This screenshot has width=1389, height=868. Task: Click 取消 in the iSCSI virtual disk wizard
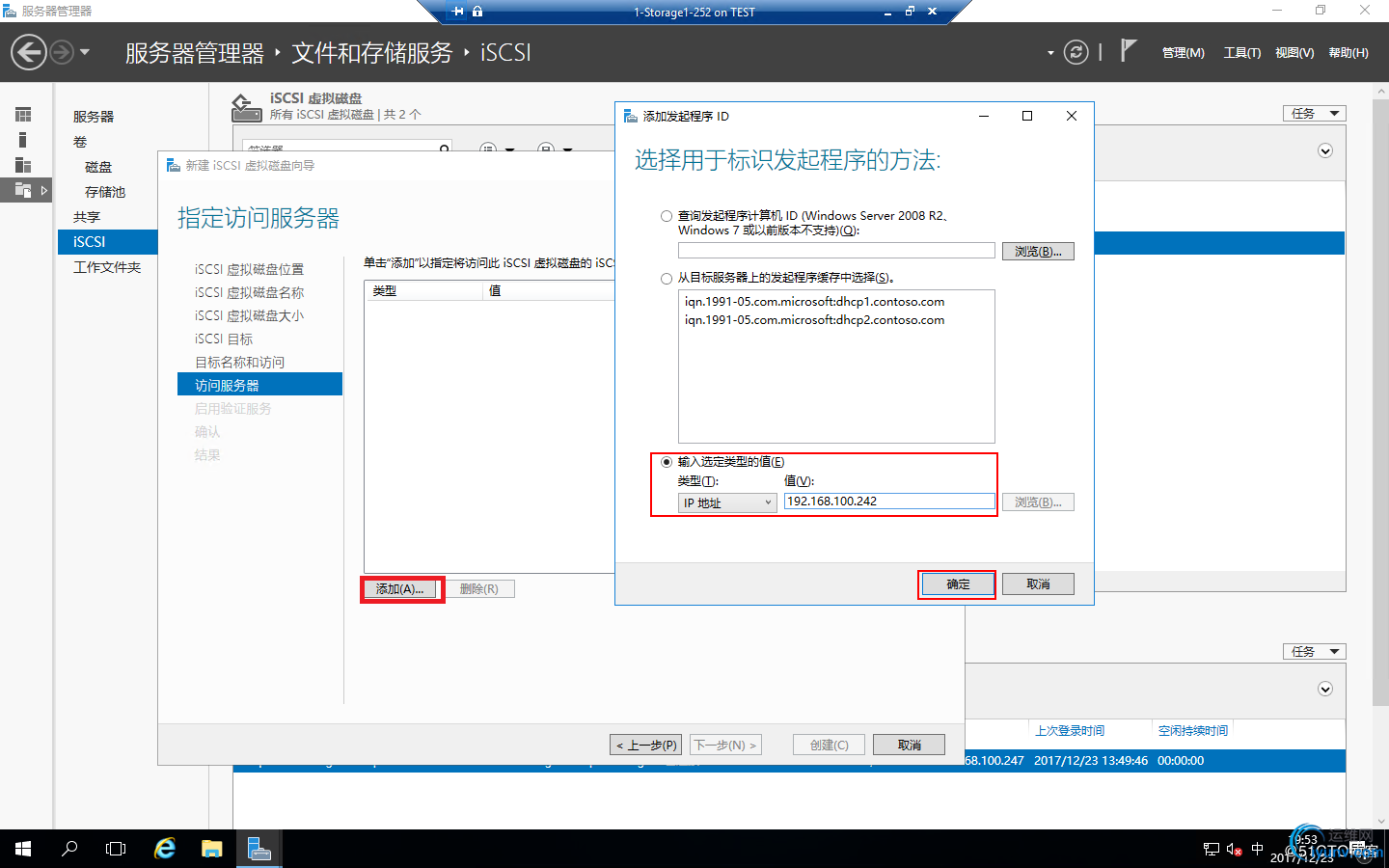pos(909,746)
